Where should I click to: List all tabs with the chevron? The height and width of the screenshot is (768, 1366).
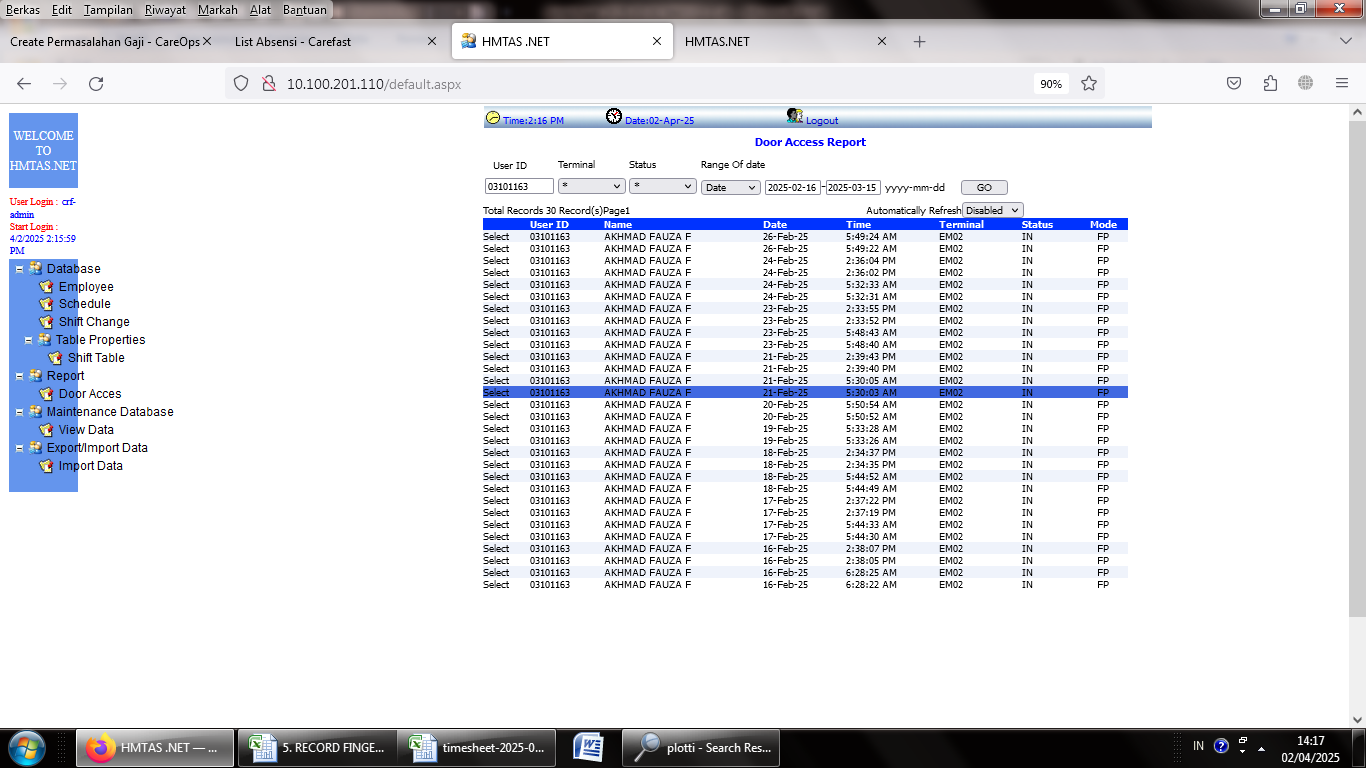coord(1346,42)
